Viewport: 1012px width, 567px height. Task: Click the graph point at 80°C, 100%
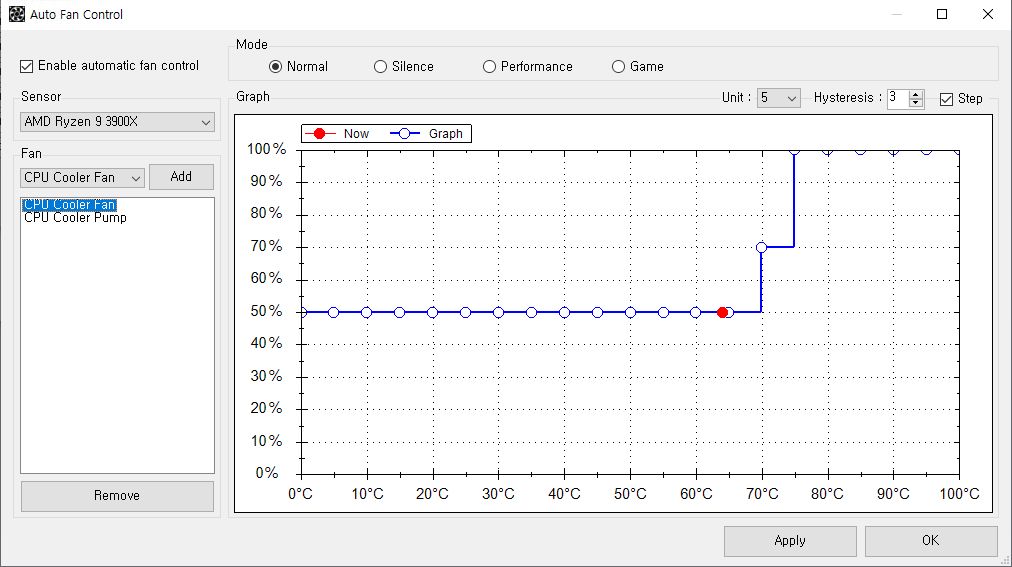click(827, 150)
